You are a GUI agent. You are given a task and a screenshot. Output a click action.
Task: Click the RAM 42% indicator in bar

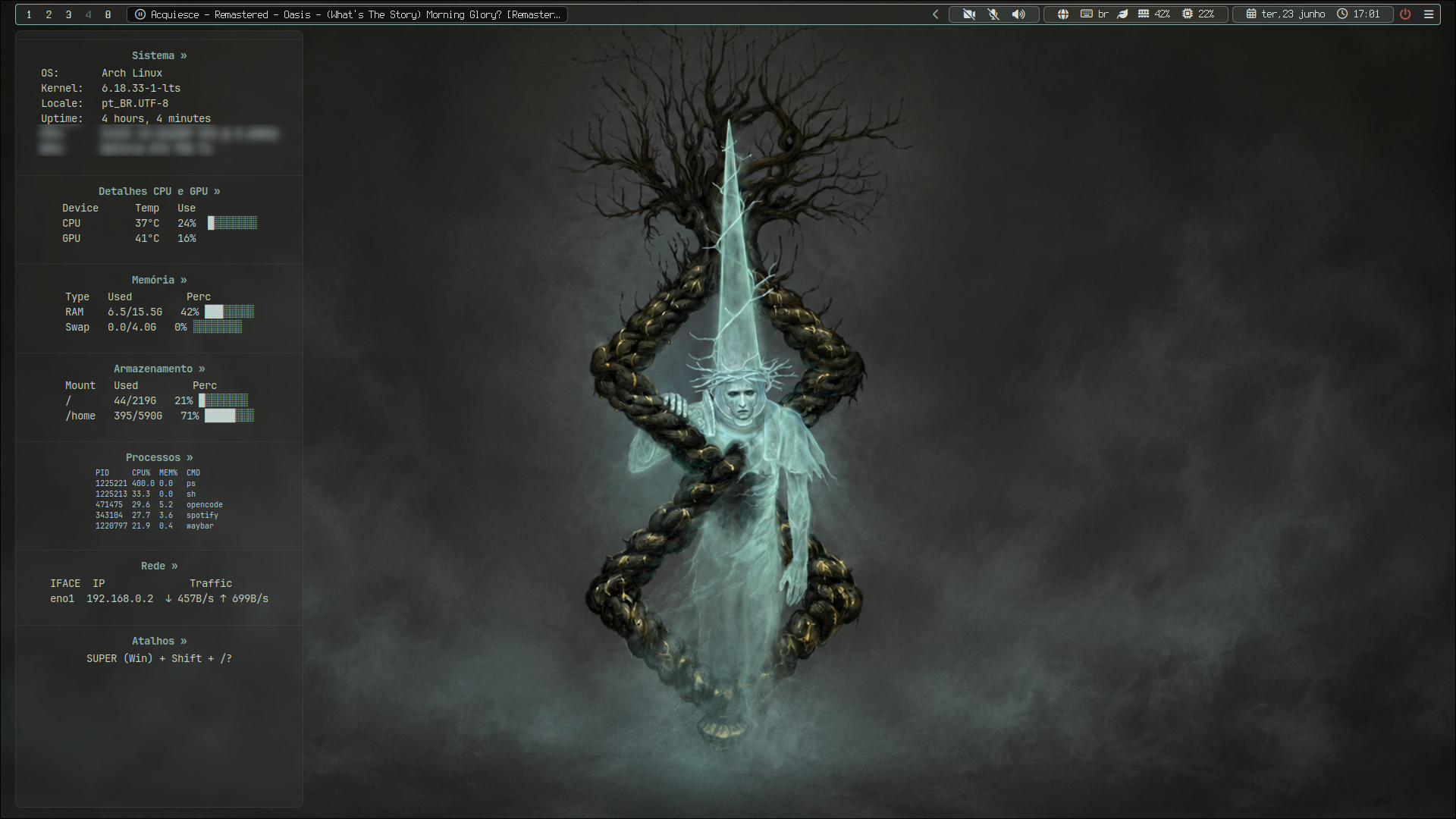pyautogui.click(x=1153, y=14)
